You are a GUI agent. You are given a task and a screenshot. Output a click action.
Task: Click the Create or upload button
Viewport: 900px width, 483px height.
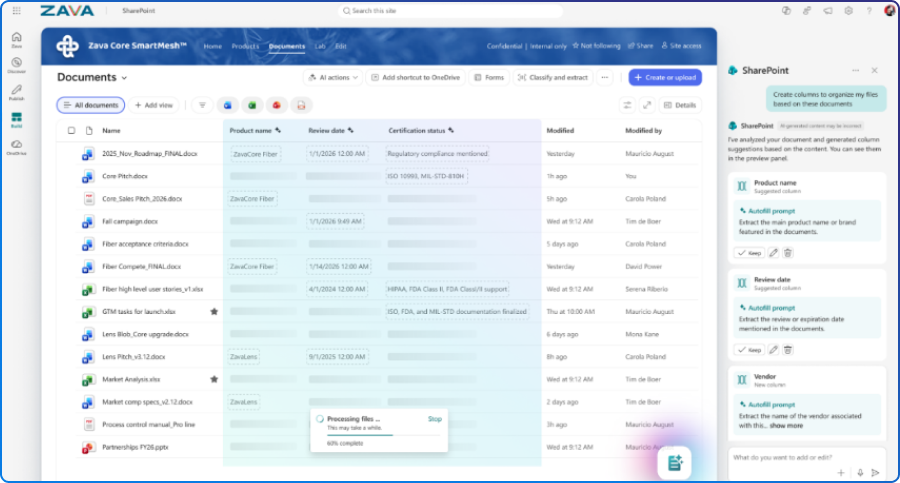pos(665,78)
